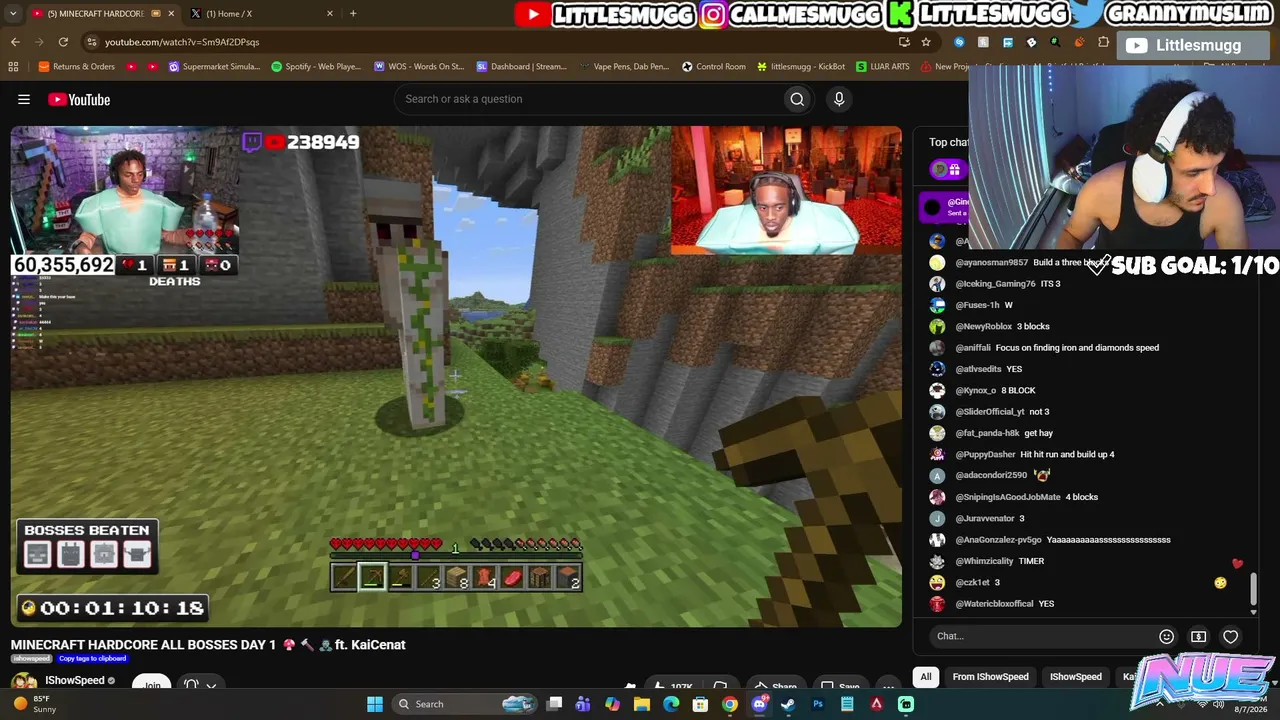Start voice search with the microphone
Image resolution: width=1280 pixels, height=720 pixels.
point(839,99)
